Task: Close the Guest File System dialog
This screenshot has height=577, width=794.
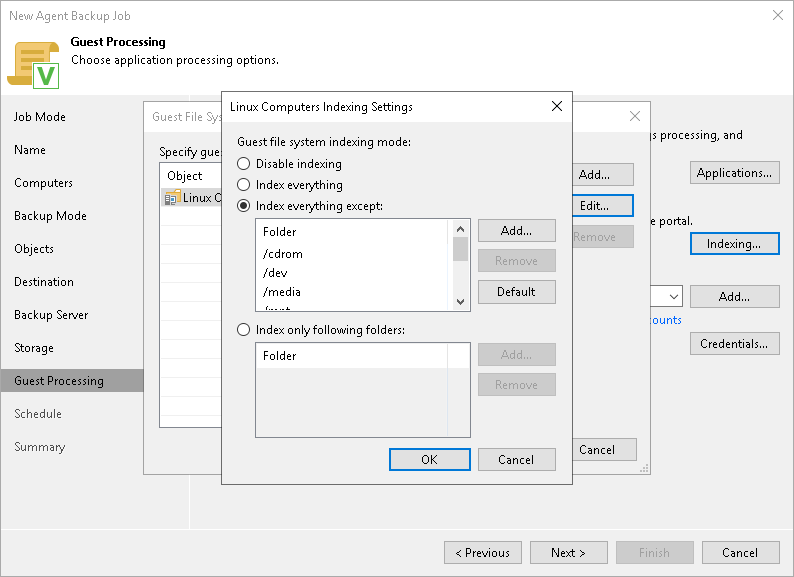Action: coord(635,117)
